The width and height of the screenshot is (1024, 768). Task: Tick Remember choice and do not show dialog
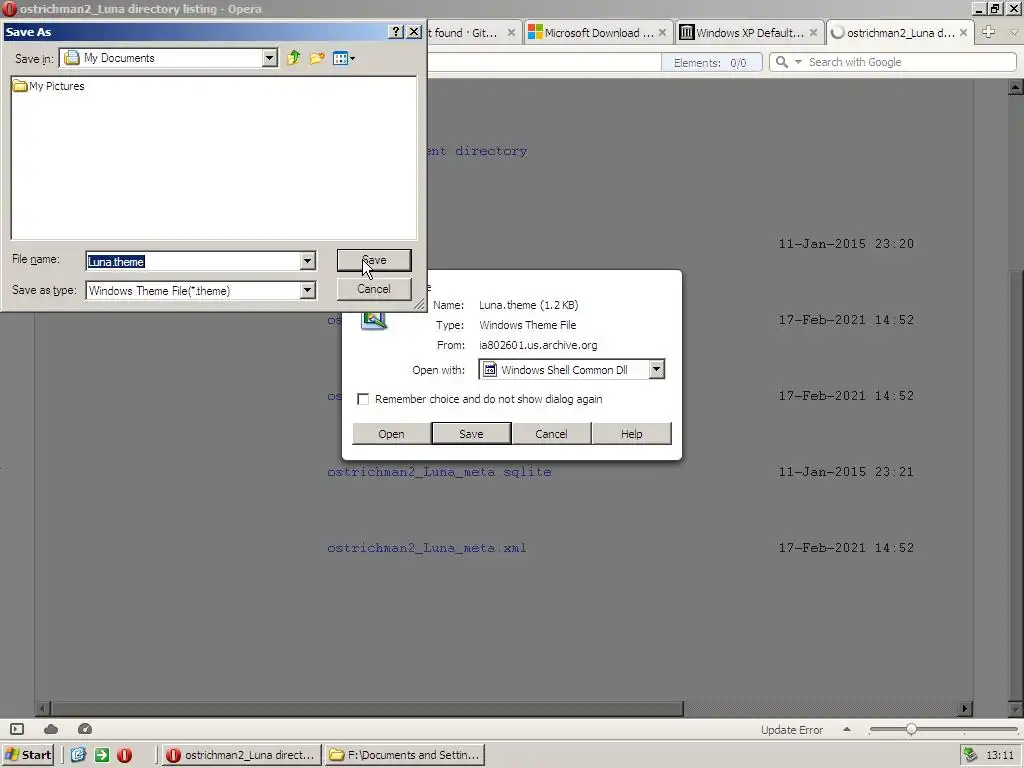point(363,399)
